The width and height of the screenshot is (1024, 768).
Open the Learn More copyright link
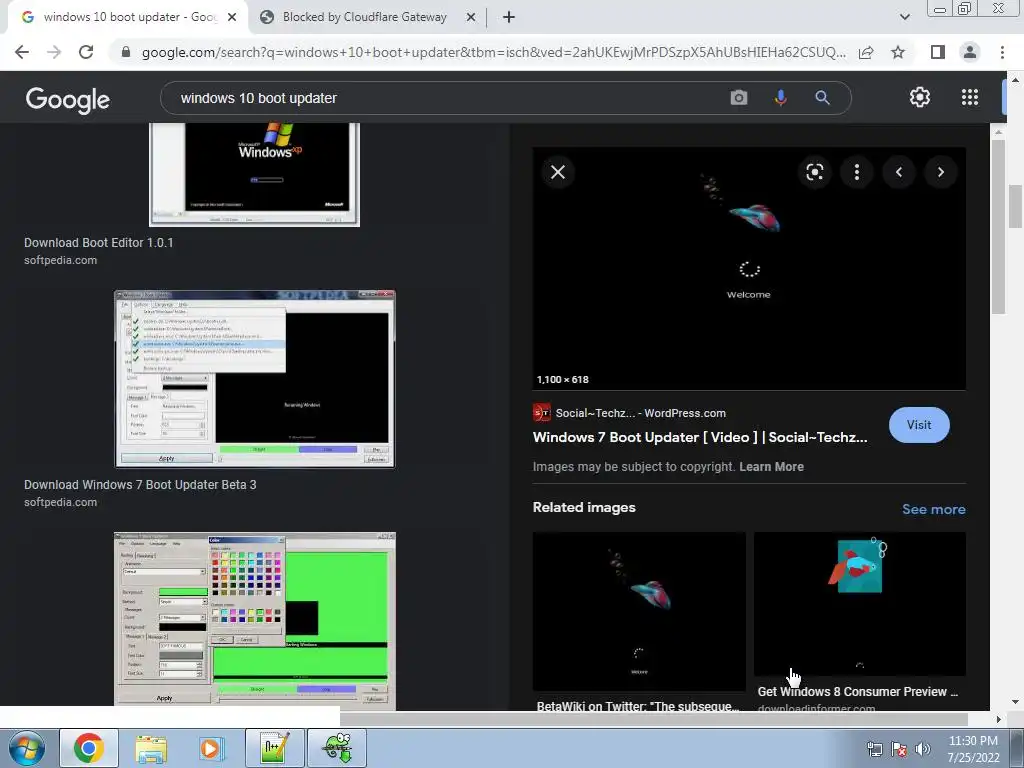click(x=771, y=467)
